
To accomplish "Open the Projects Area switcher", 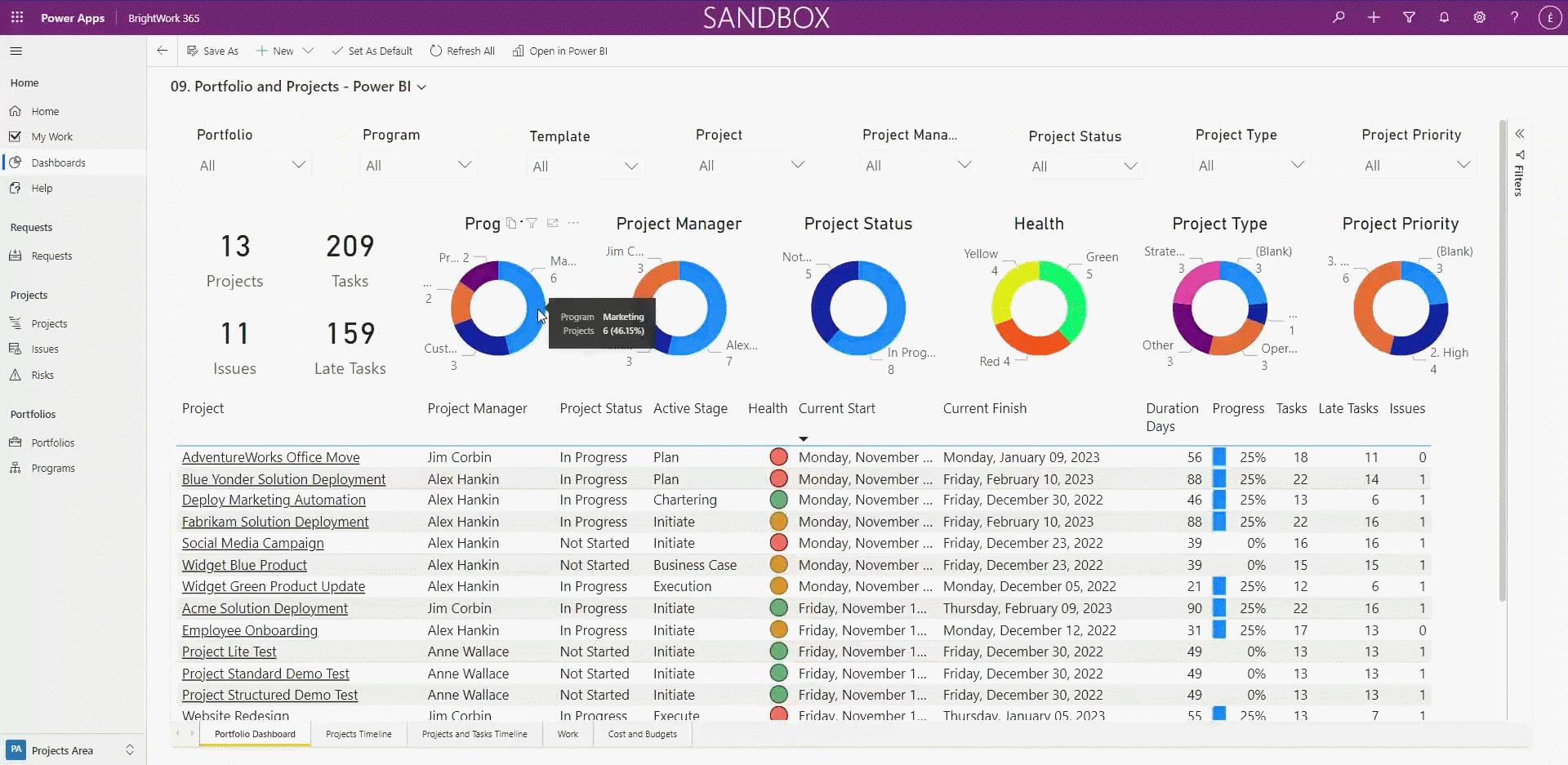I will 73,749.
